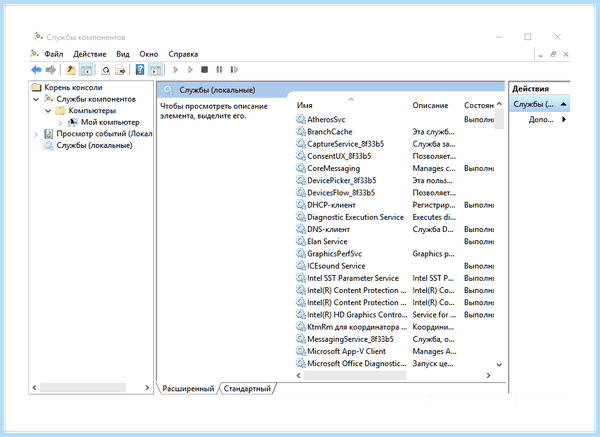Click the services list horizontal scrollbar thumb
This screenshot has height=437, width=600.
[x=355, y=375]
